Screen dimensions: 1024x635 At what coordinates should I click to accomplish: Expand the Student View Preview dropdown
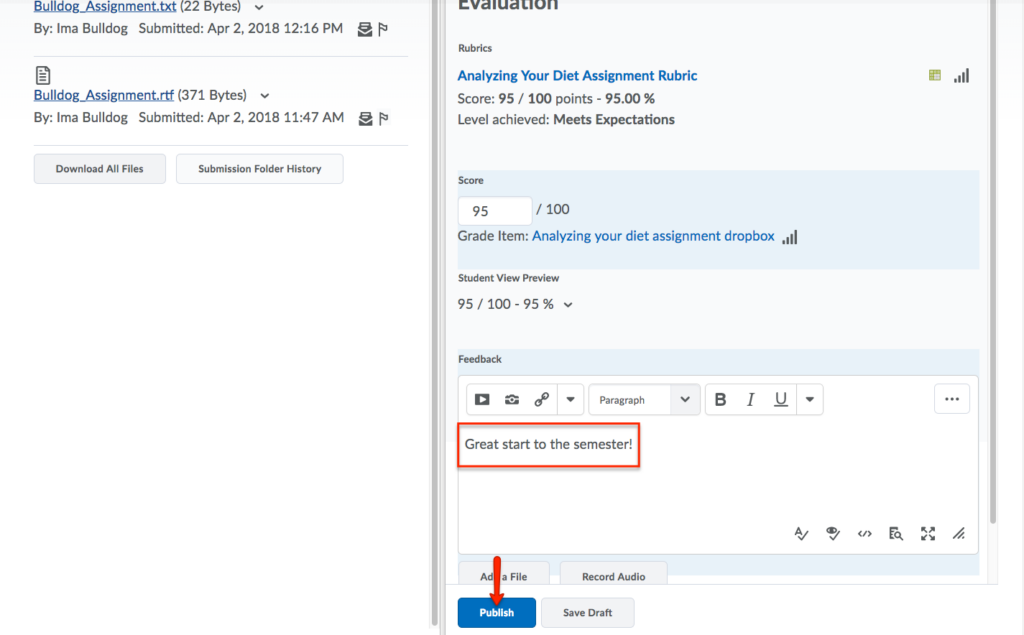569,305
